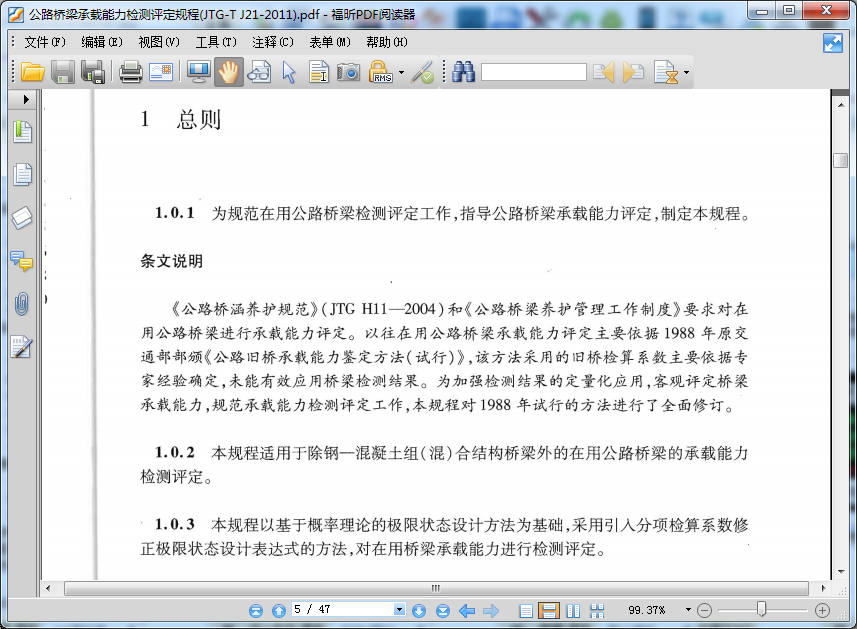Click the binoculars search icon
The width and height of the screenshot is (857, 629).
[463, 72]
